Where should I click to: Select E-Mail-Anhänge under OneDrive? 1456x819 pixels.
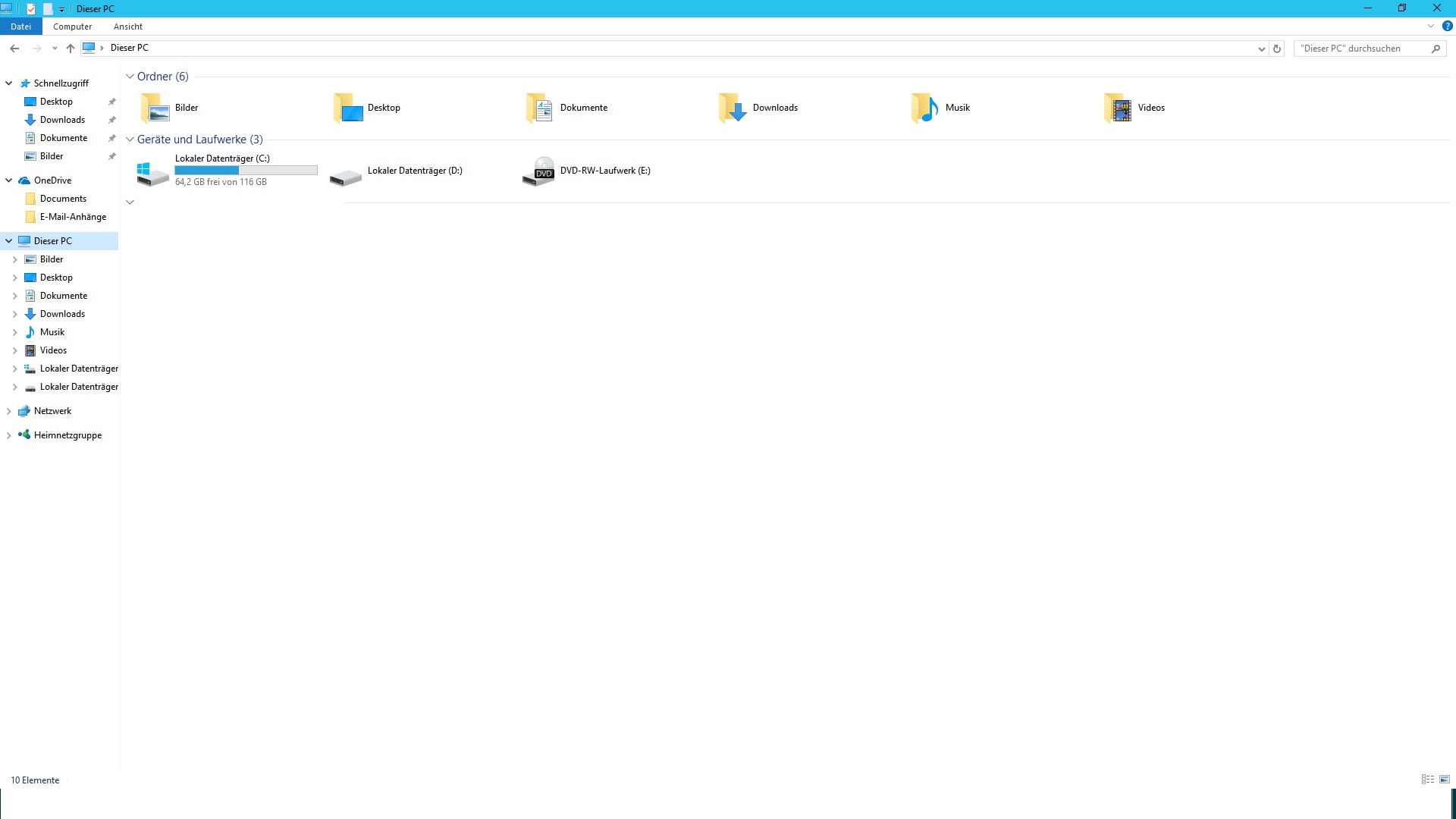point(73,217)
